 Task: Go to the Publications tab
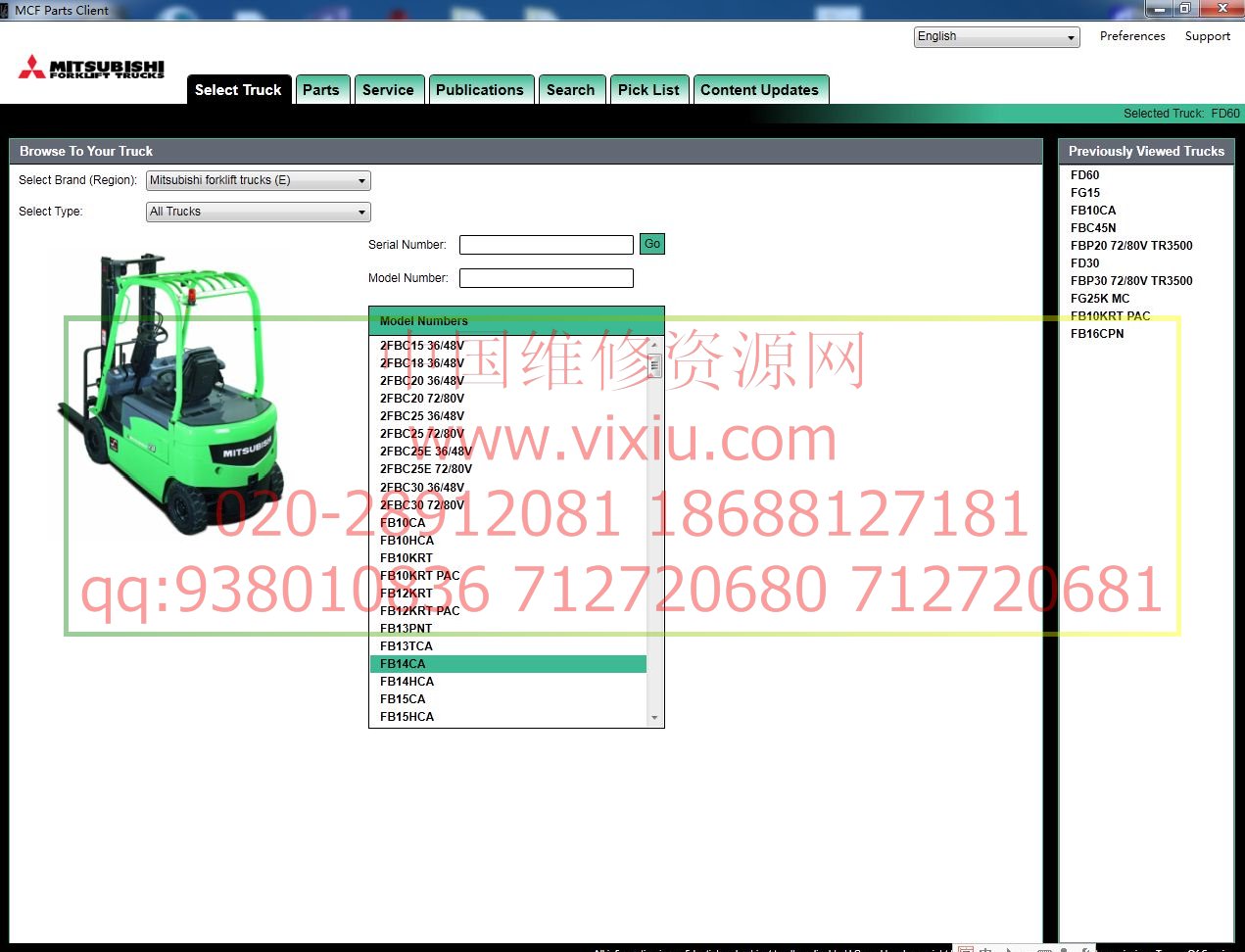tap(479, 90)
